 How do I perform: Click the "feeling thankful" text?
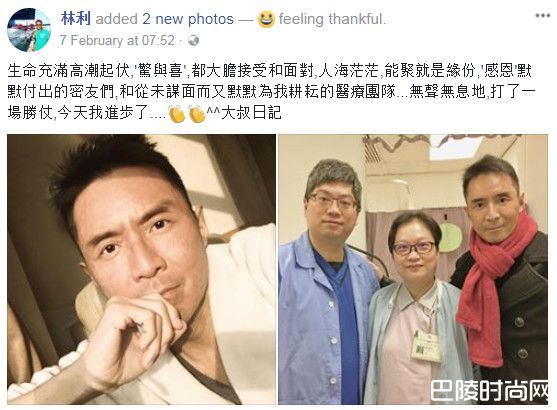point(331,19)
